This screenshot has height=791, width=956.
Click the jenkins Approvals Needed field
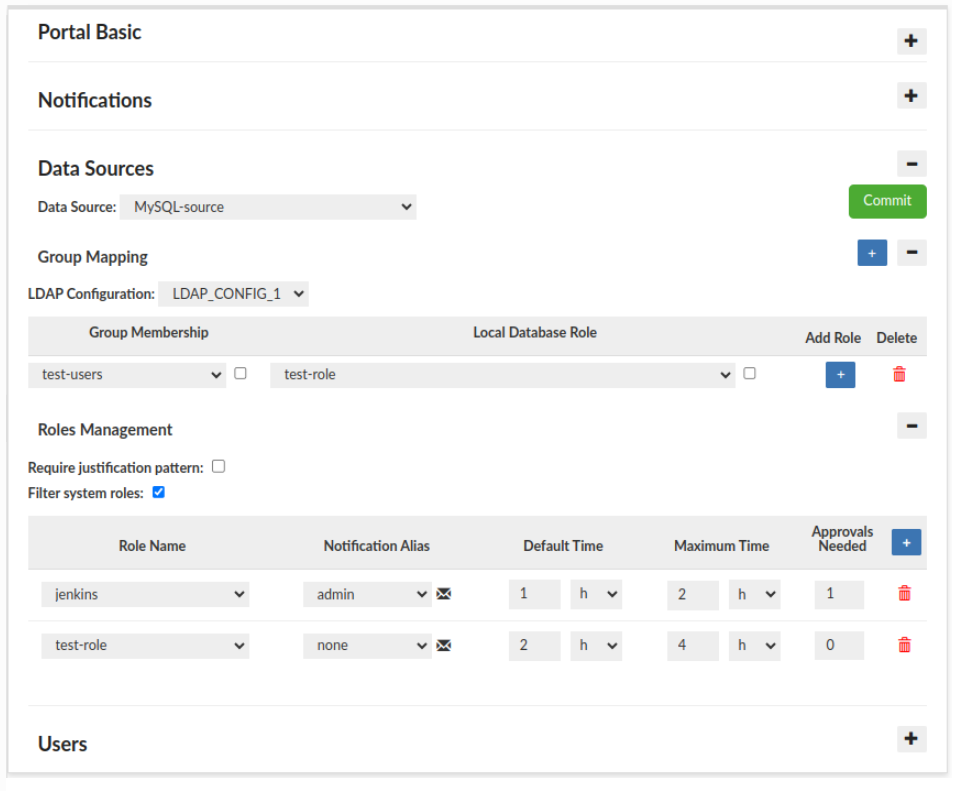[838, 594]
